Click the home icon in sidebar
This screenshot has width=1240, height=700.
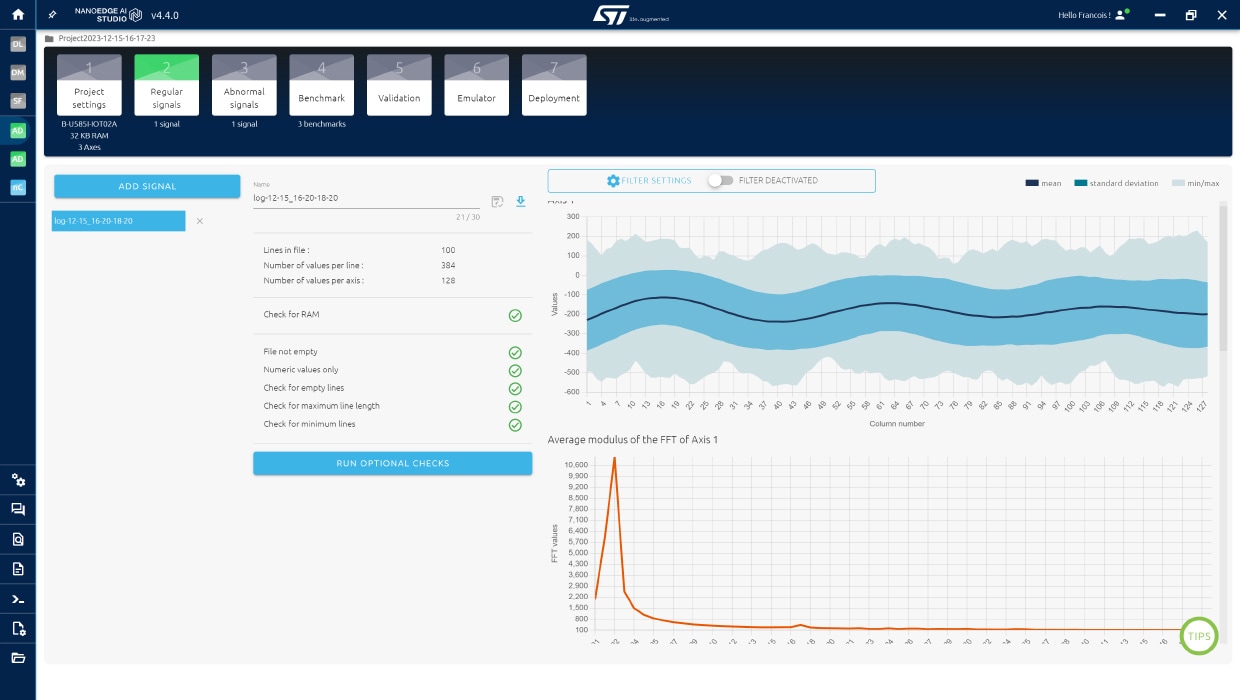pyautogui.click(x=17, y=15)
